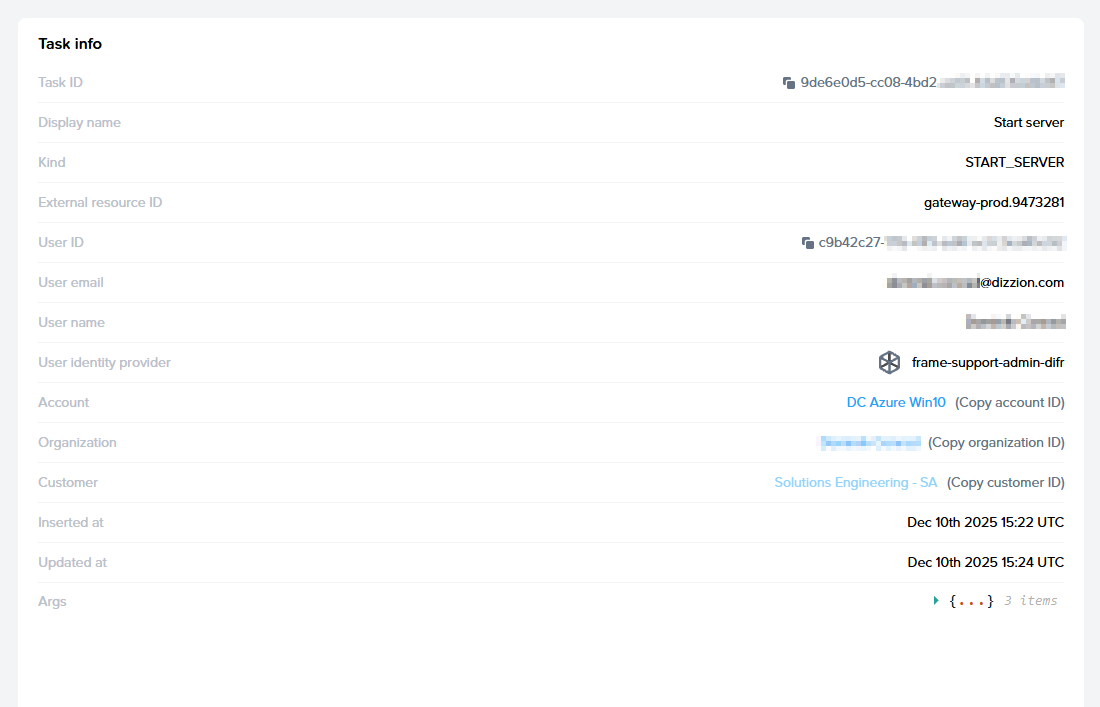The width and height of the screenshot is (1100, 707).
Task: Click the Inserted at timestamp 15:22 UTC
Action: [985, 522]
